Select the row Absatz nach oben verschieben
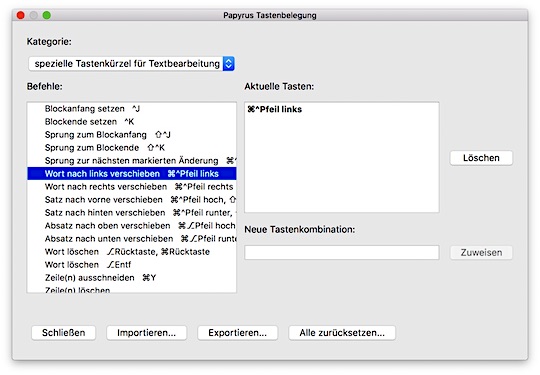540x375 pixels. tap(132, 226)
